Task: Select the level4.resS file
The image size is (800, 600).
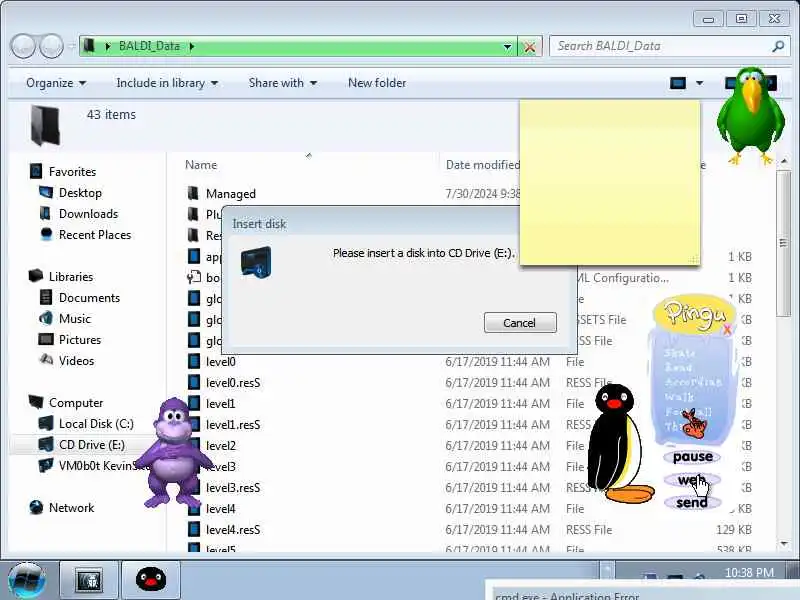Action: (233, 530)
